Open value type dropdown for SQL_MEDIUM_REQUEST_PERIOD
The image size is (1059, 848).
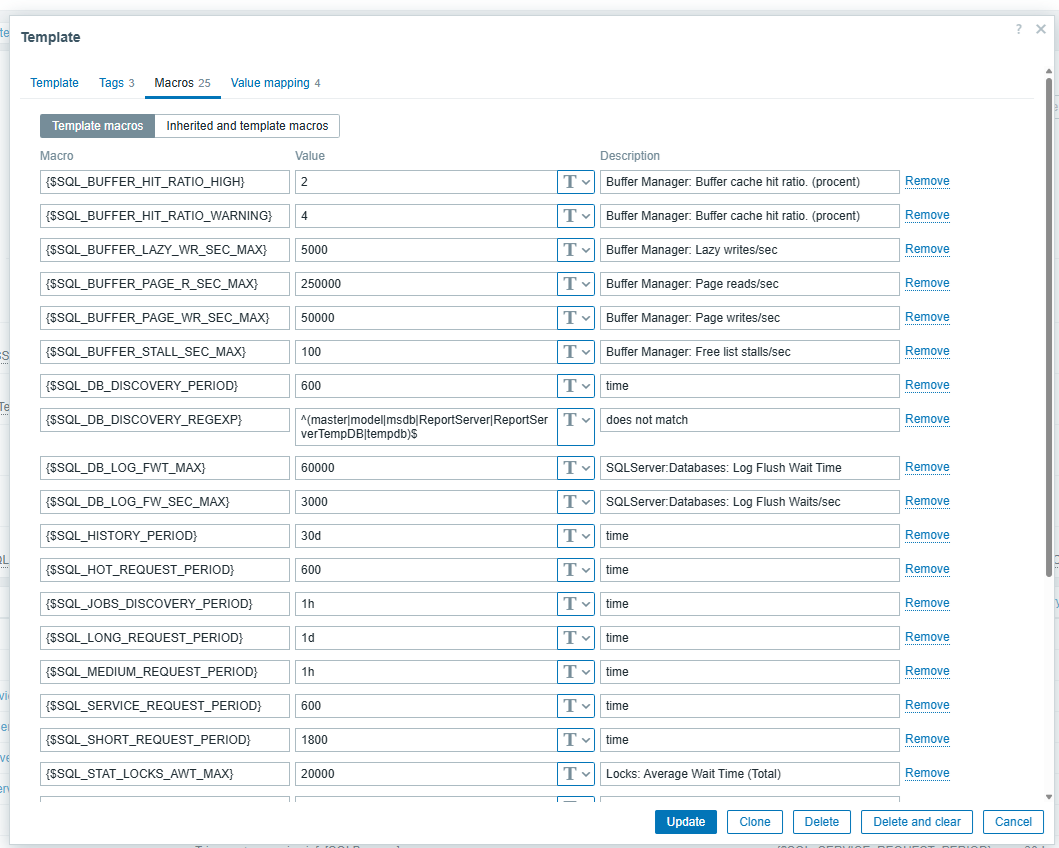pos(575,671)
